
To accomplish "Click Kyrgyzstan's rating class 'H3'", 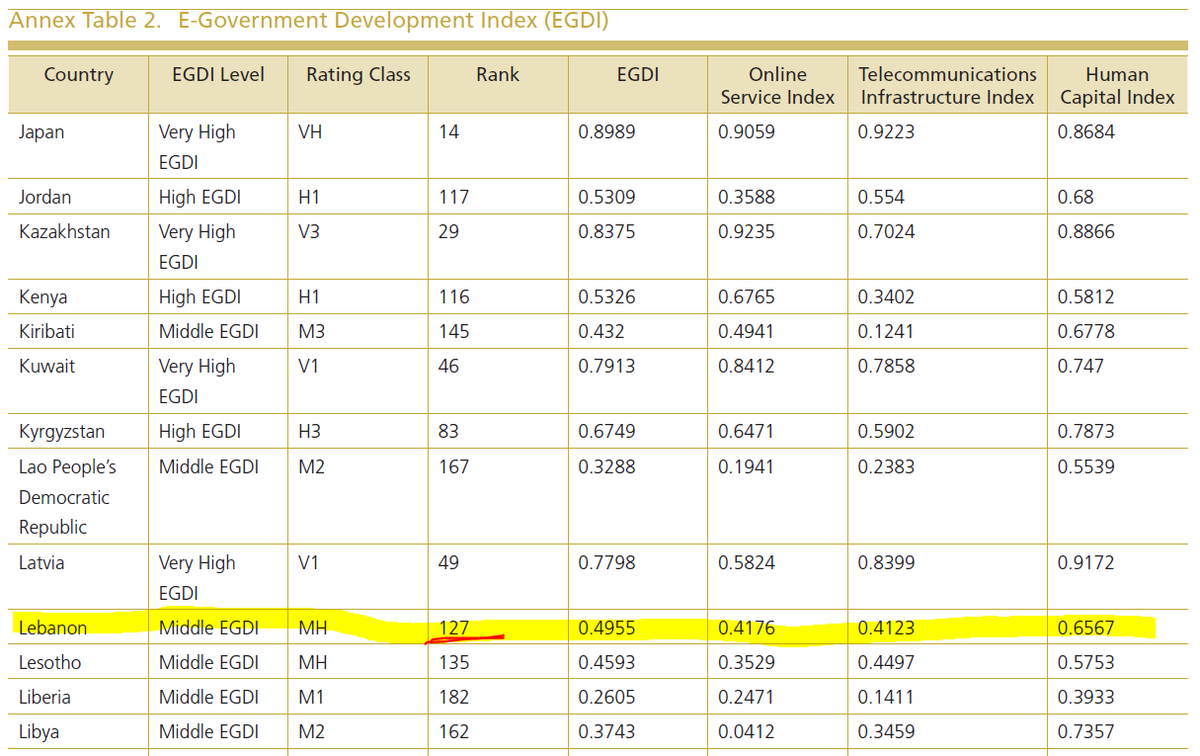I will point(309,432).
